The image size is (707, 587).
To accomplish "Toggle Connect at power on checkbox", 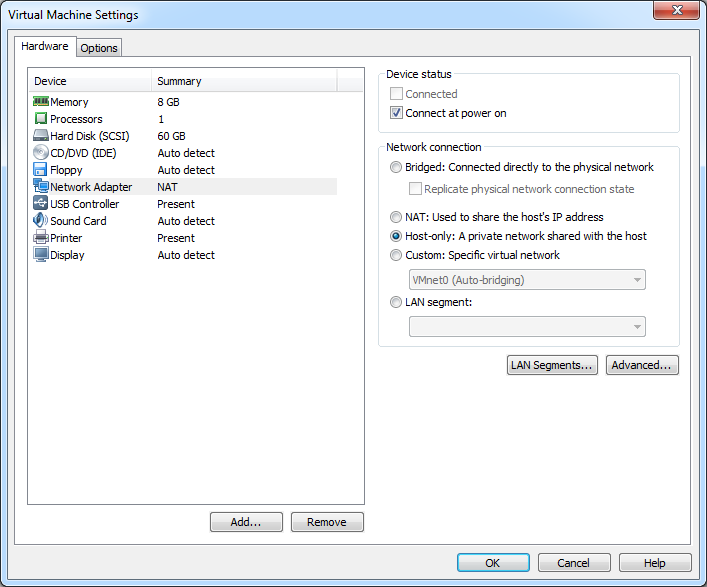I will [397, 113].
